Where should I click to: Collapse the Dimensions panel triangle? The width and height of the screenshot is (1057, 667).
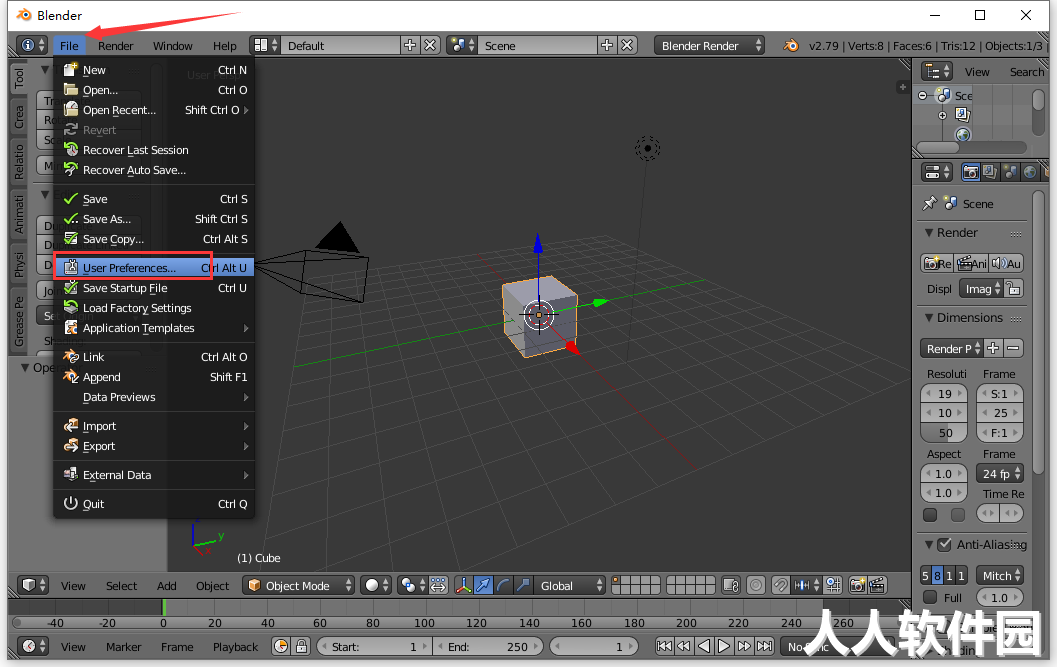(x=929, y=318)
